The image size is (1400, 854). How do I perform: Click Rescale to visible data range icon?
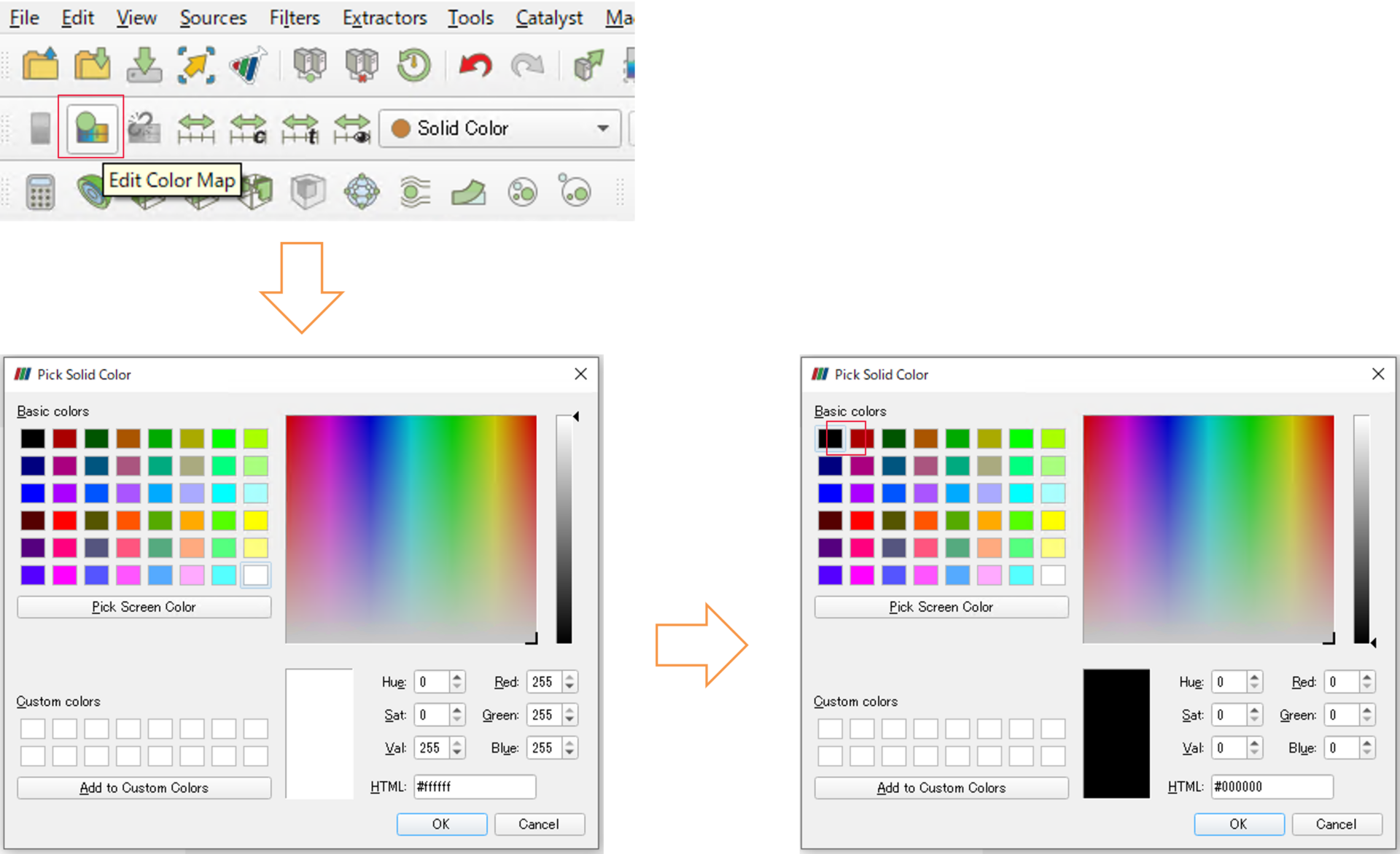(x=352, y=128)
